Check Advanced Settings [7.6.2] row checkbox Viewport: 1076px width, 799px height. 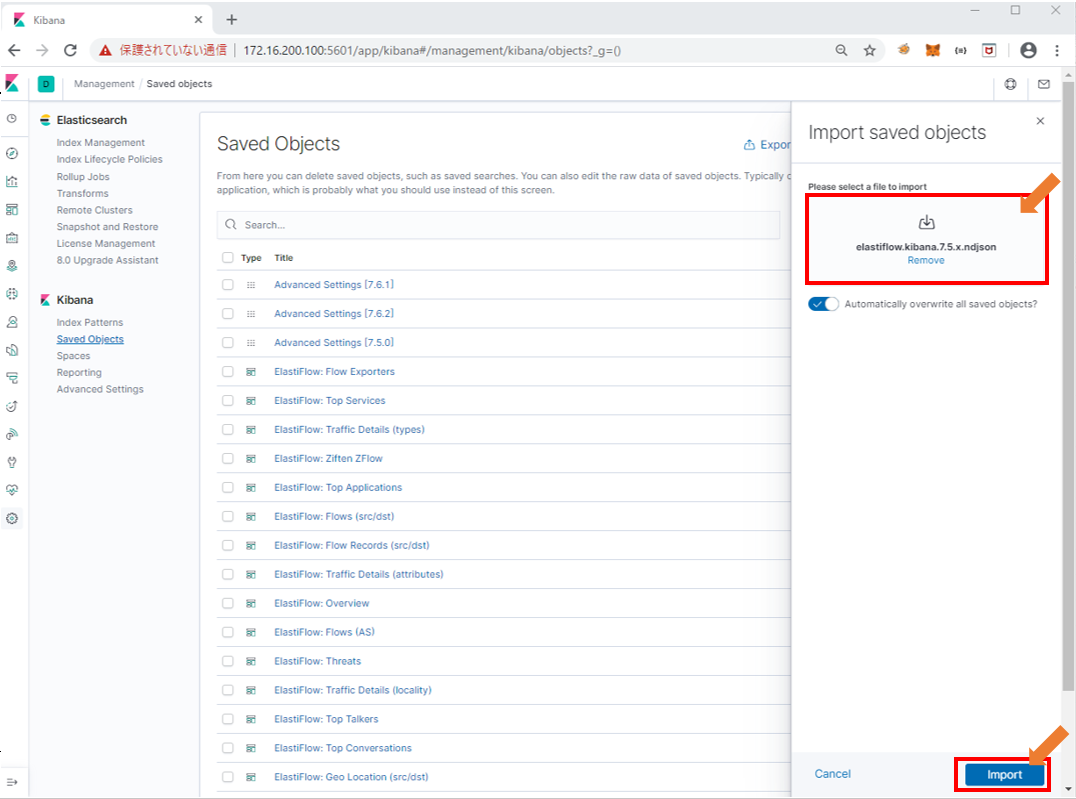point(228,314)
